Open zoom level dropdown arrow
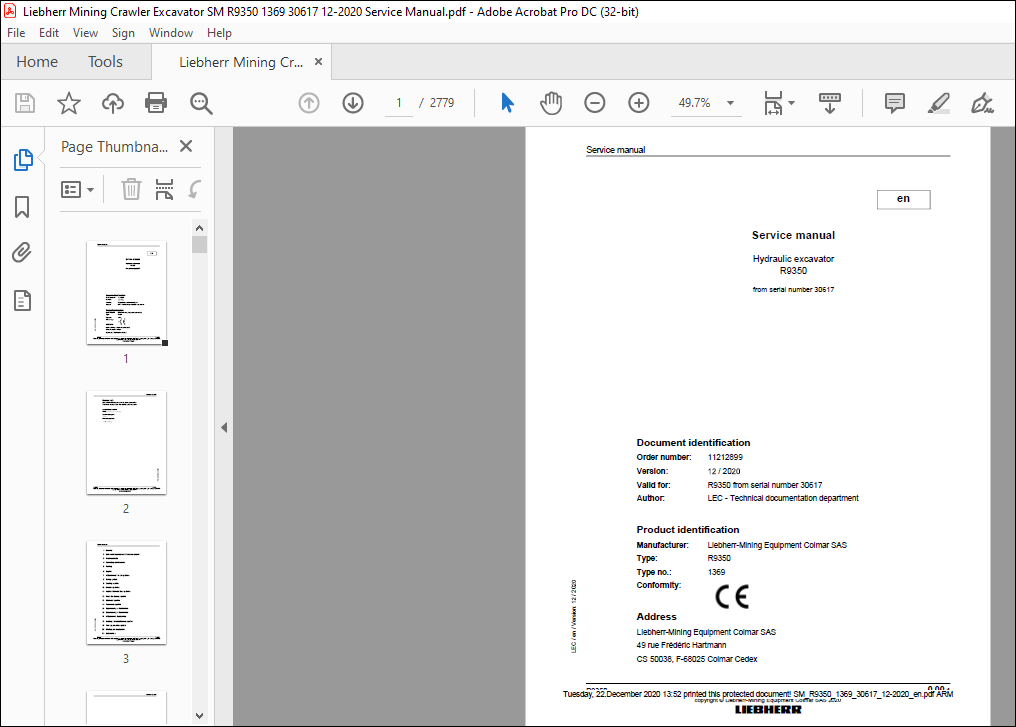 click(730, 103)
